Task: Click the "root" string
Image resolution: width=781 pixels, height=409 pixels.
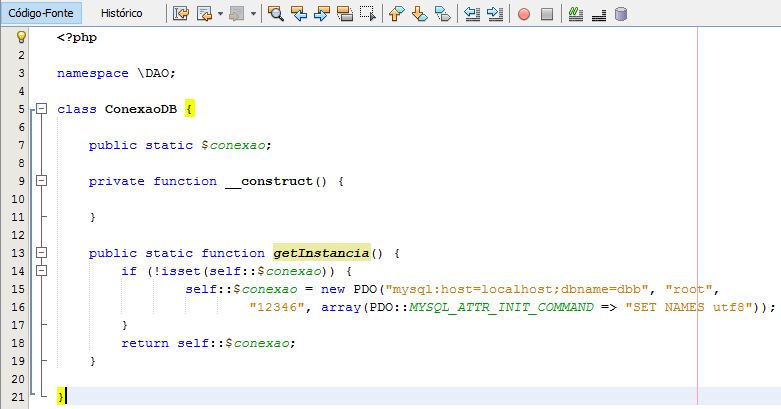Action: coord(689,289)
